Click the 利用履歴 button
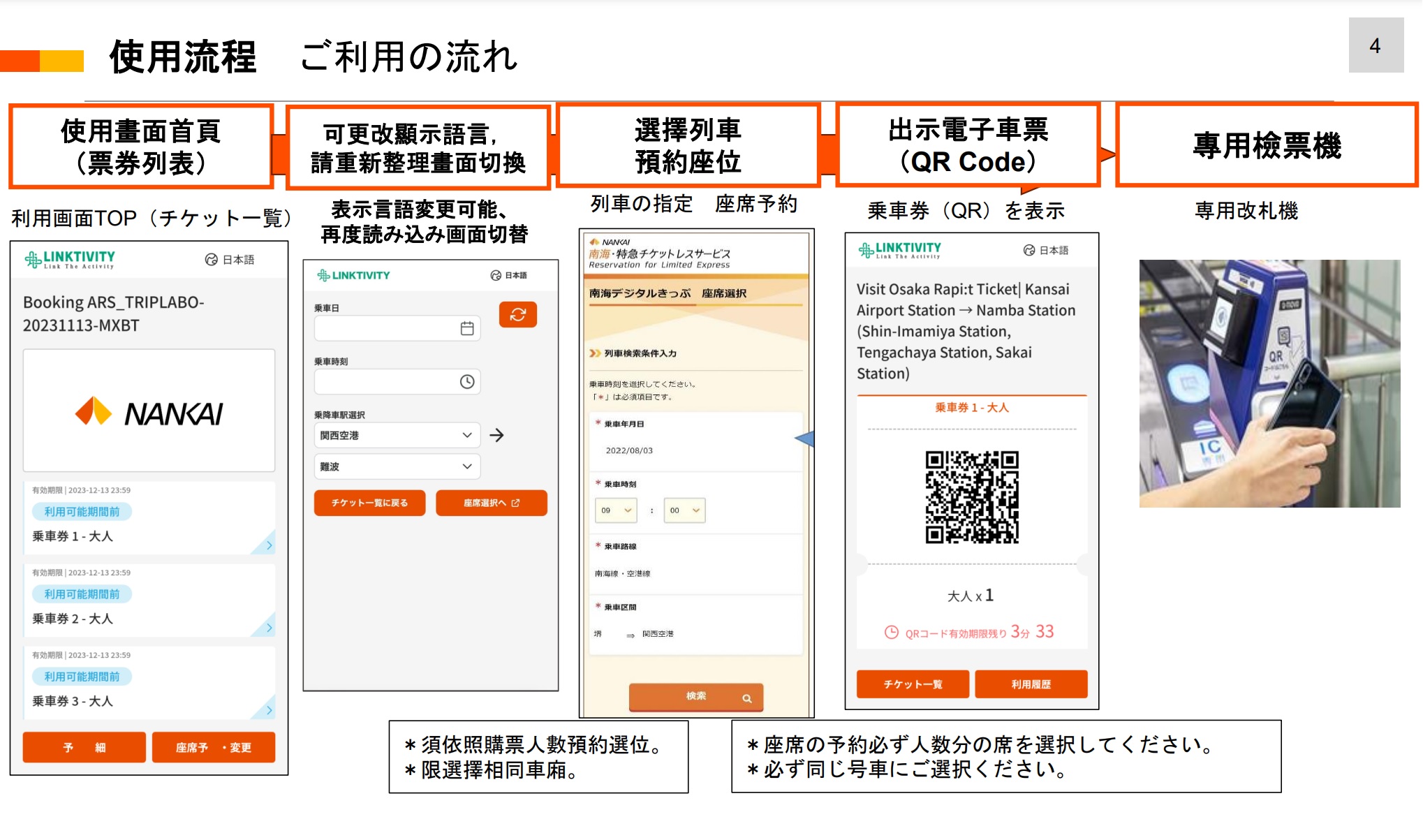This screenshot has width=1423, height=840. (1031, 684)
